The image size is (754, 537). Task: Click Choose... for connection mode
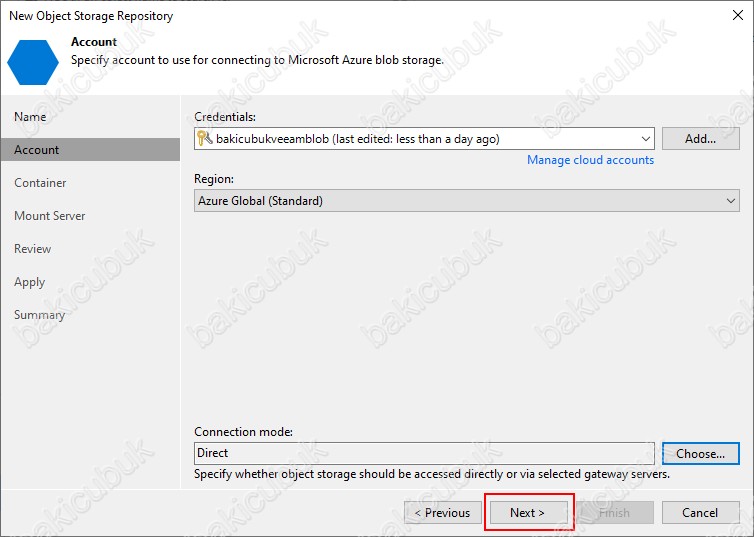coord(701,454)
